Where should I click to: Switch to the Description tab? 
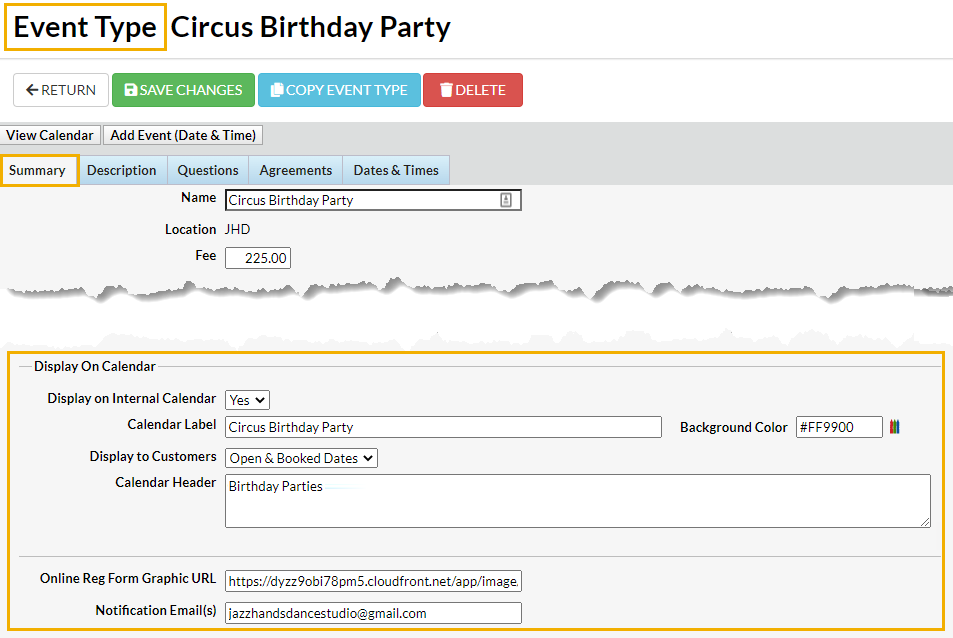pos(122,170)
